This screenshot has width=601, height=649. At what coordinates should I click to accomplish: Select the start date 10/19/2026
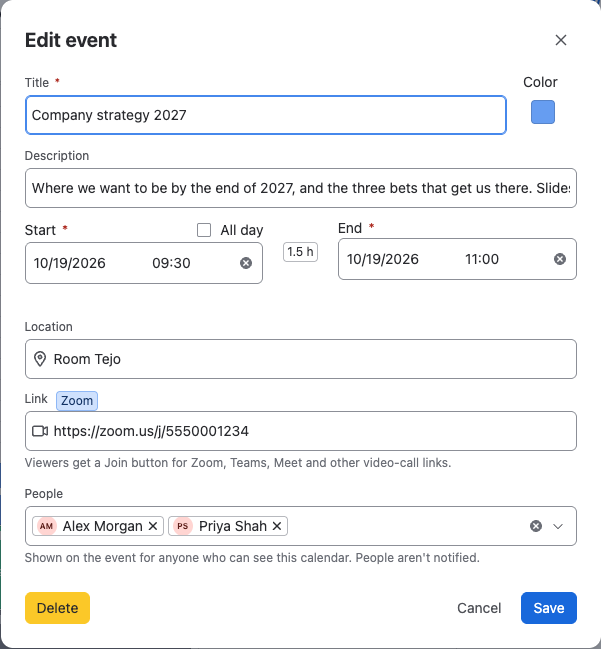click(x=70, y=263)
